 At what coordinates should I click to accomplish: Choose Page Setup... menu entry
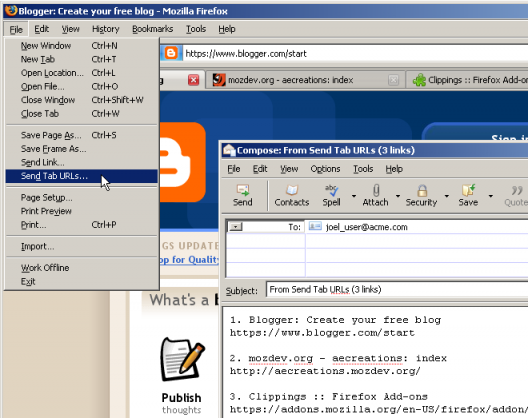tap(81, 197)
